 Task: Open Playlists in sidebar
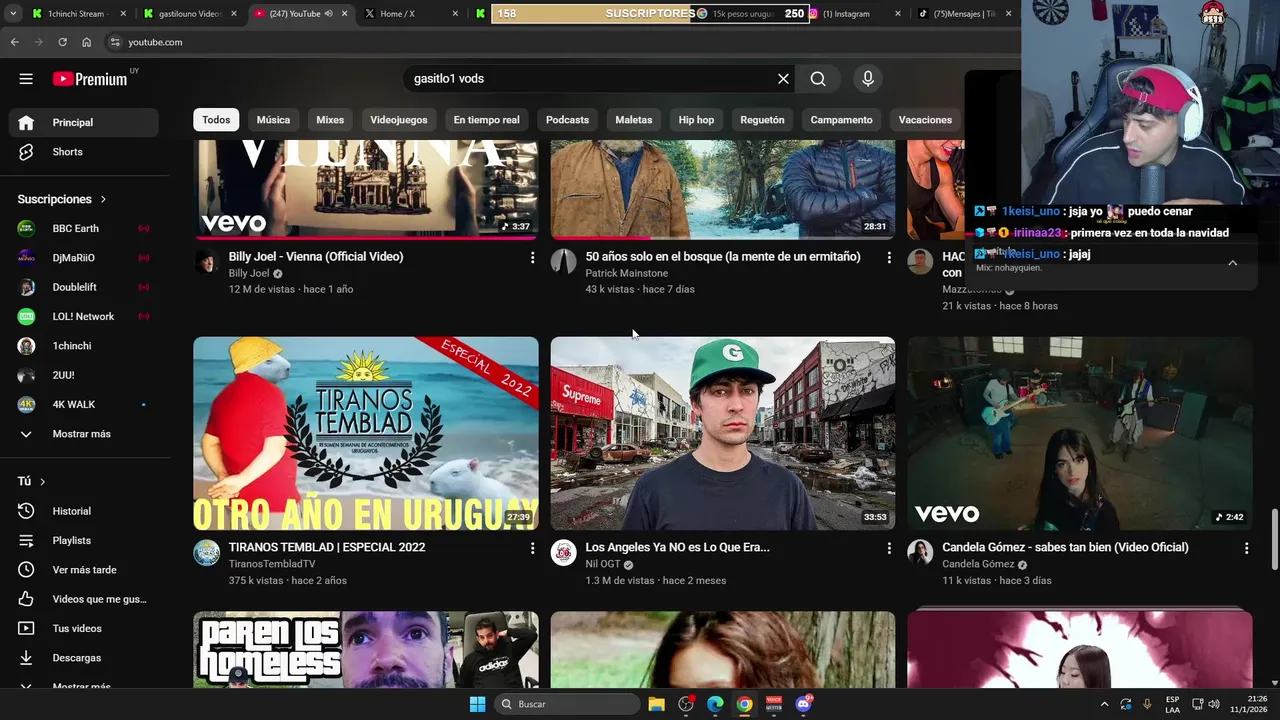[83, 540]
